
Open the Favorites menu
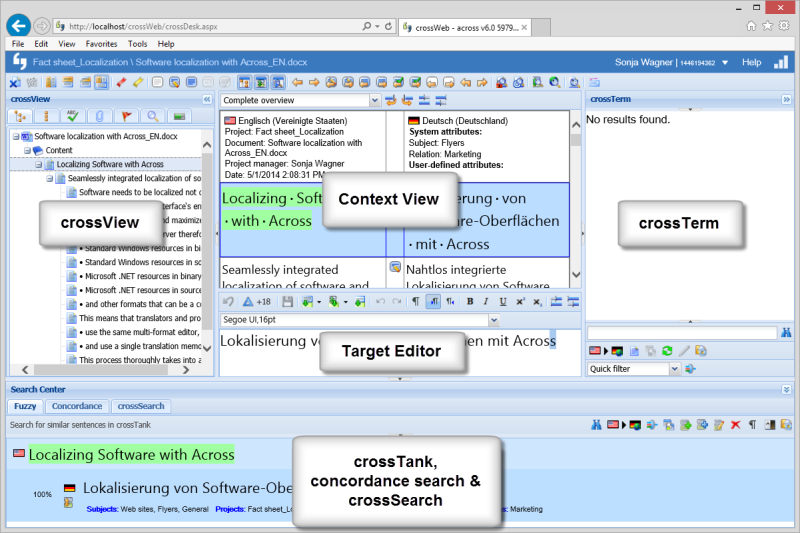tap(101, 44)
